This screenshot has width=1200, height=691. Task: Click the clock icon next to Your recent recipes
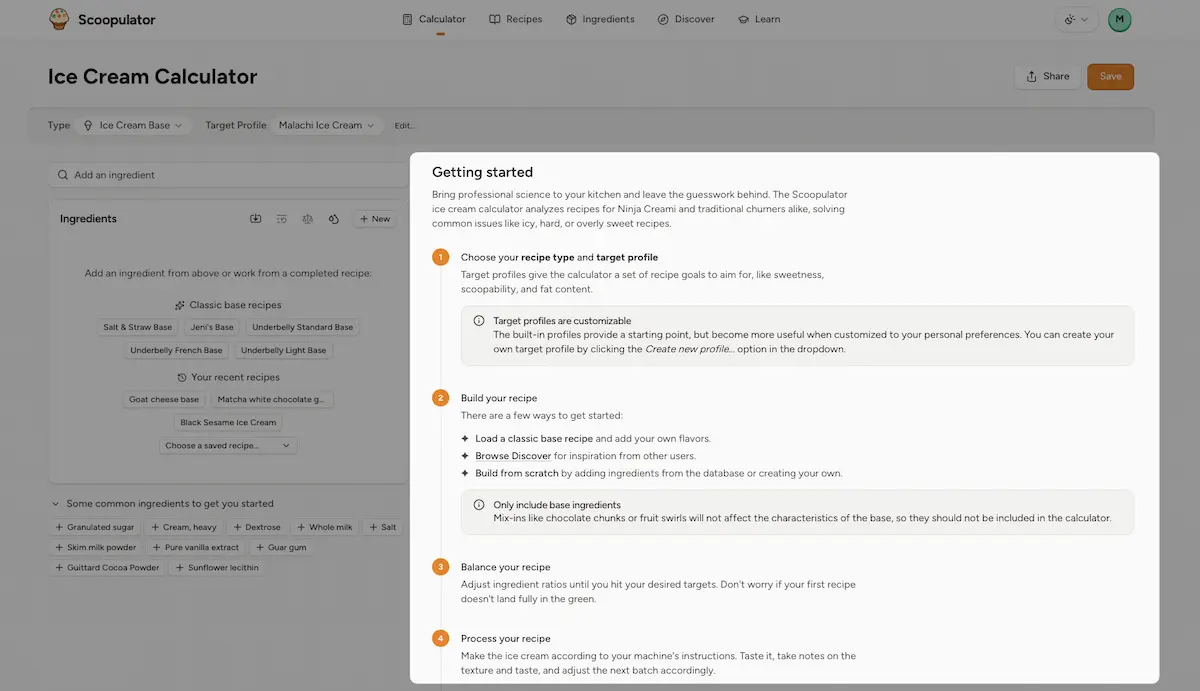coord(181,377)
